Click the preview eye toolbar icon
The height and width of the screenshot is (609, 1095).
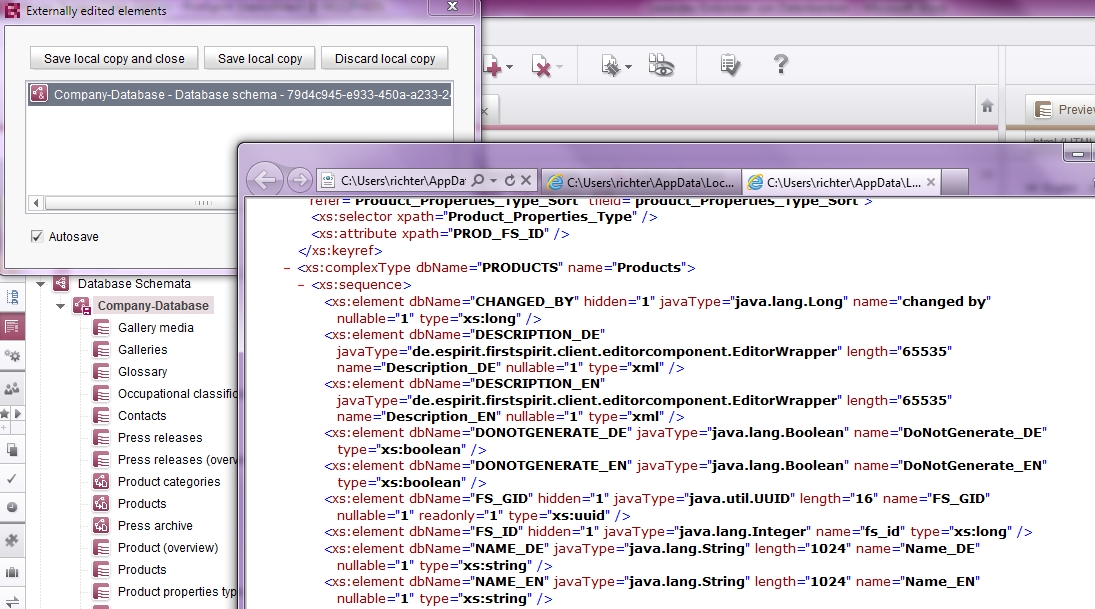coord(661,65)
